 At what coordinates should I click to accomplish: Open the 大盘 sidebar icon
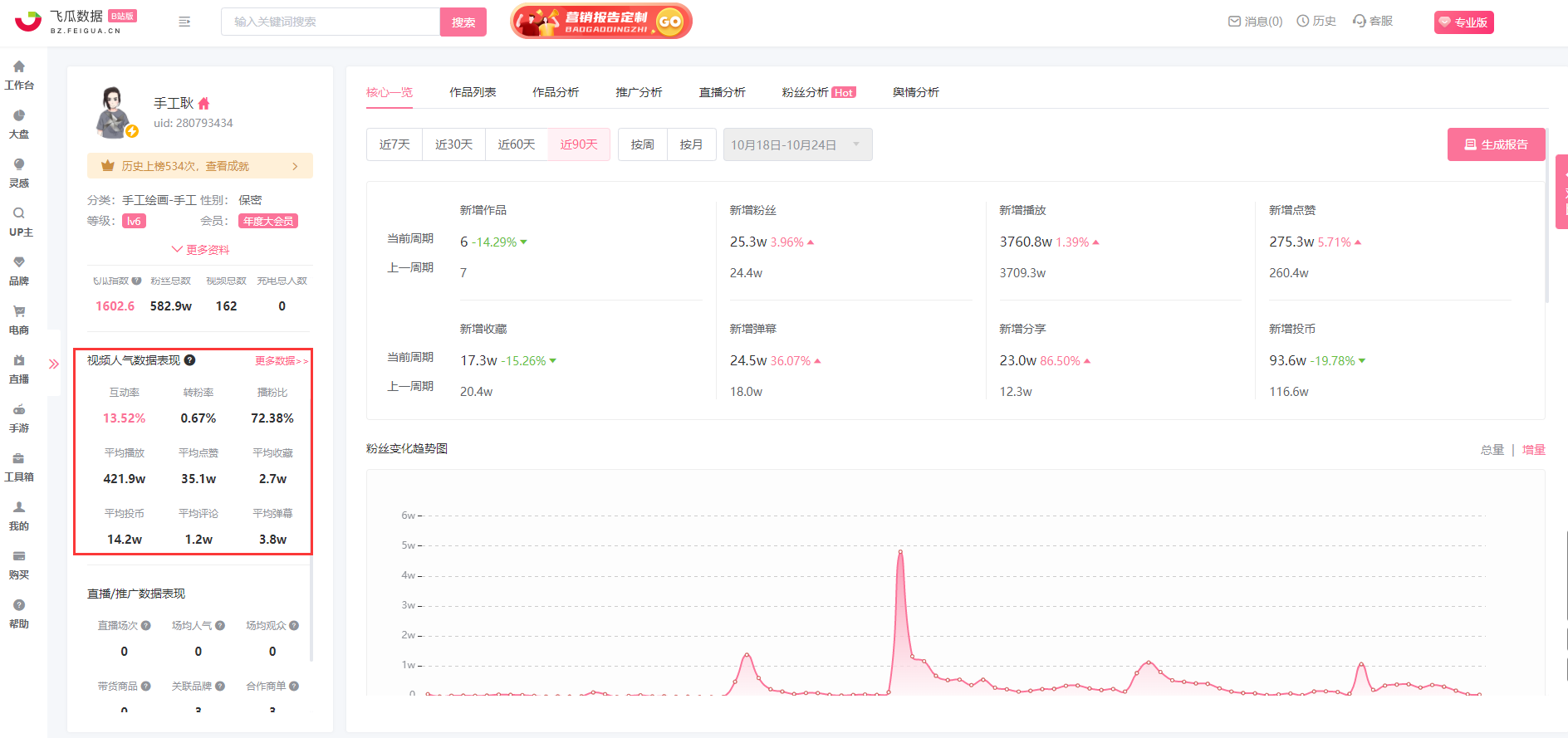[19, 115]
